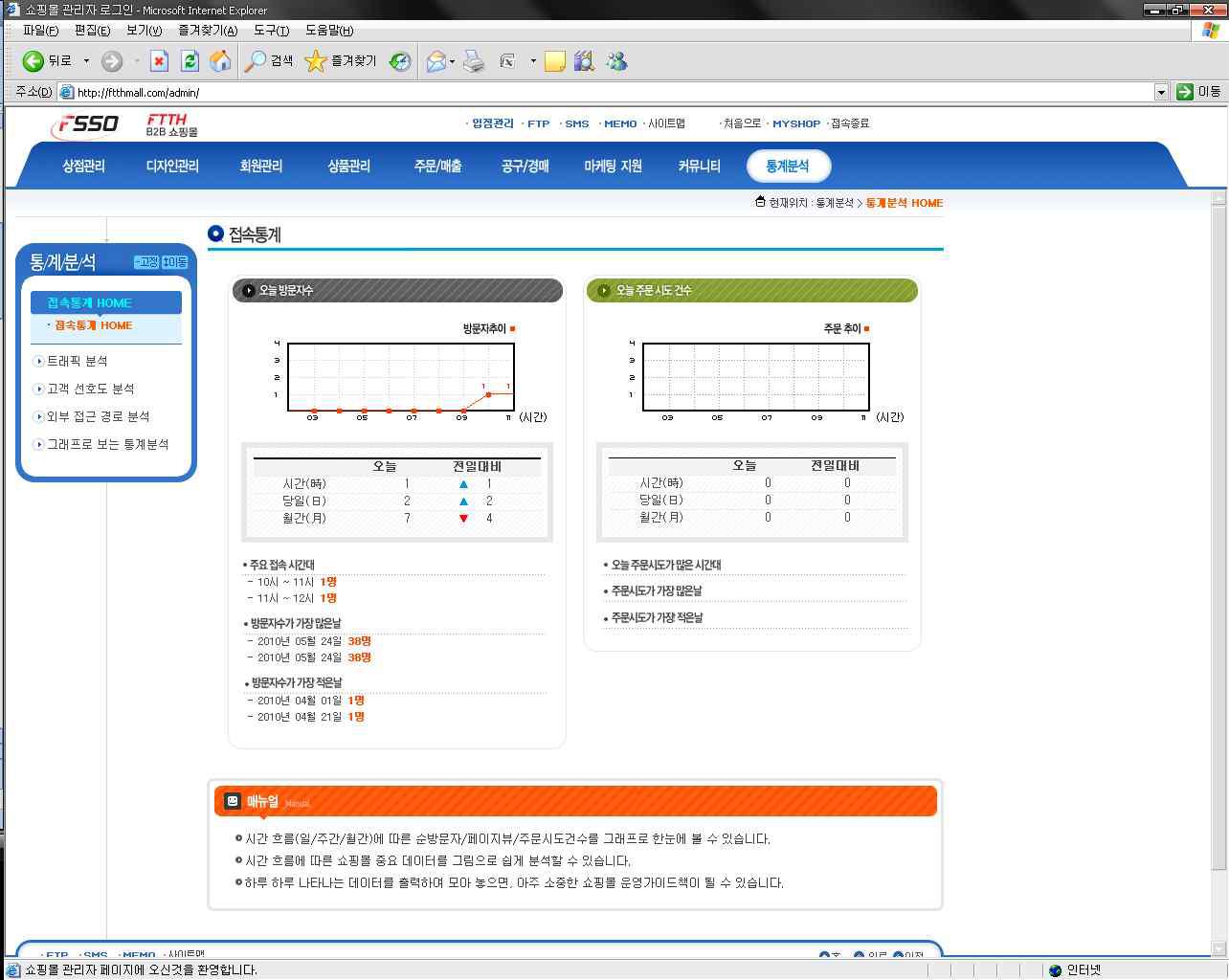This screenshot has height=980, width=1229.
Task: Open the 편집(E) menu
Action: [92, 30]
